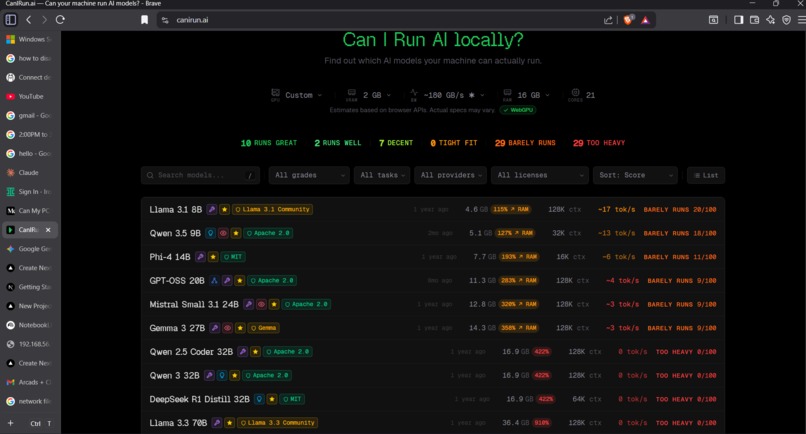The height and width of the screenshot is (434, 806).
Task: Open the All grades filter dropdown
Action: 309,175
